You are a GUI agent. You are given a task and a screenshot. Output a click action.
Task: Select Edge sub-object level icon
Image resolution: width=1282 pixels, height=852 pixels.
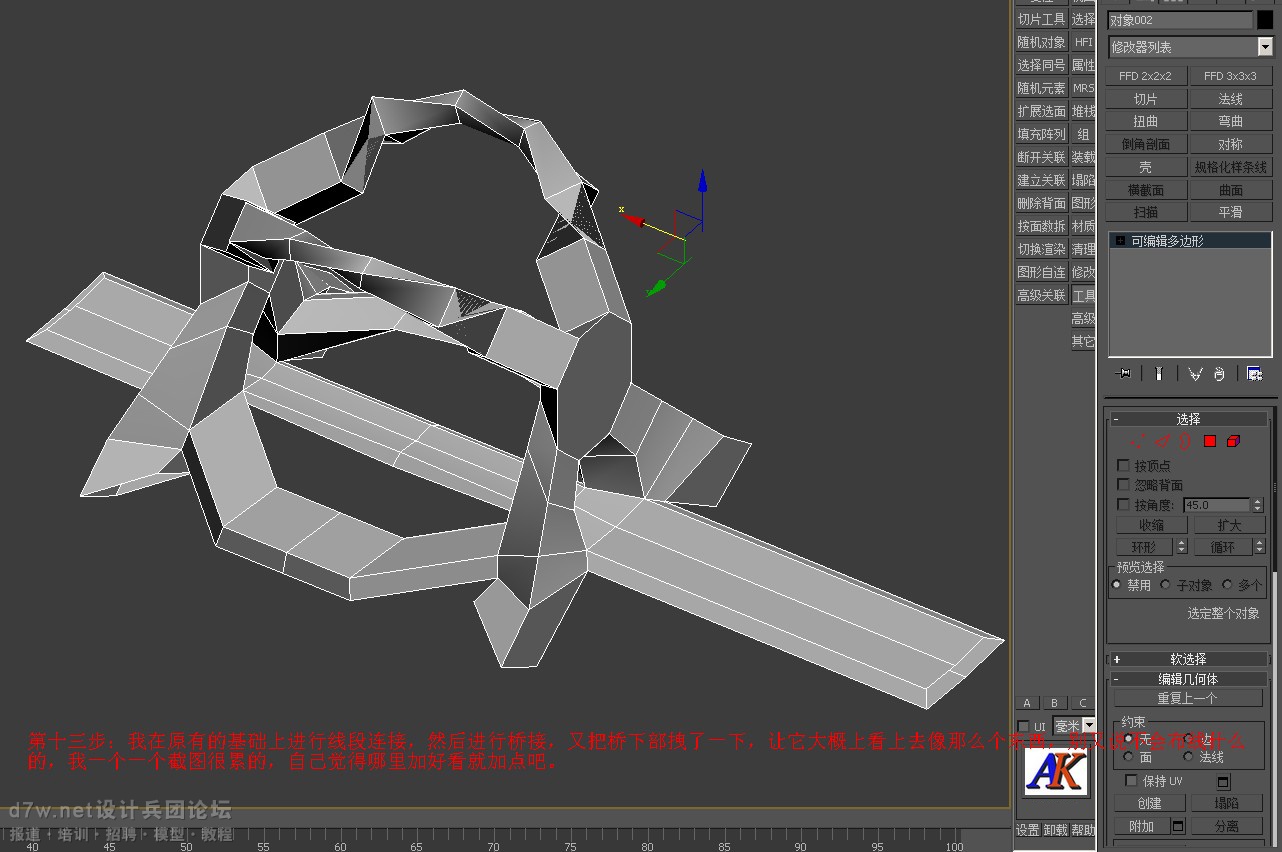tap(1162, 441)
